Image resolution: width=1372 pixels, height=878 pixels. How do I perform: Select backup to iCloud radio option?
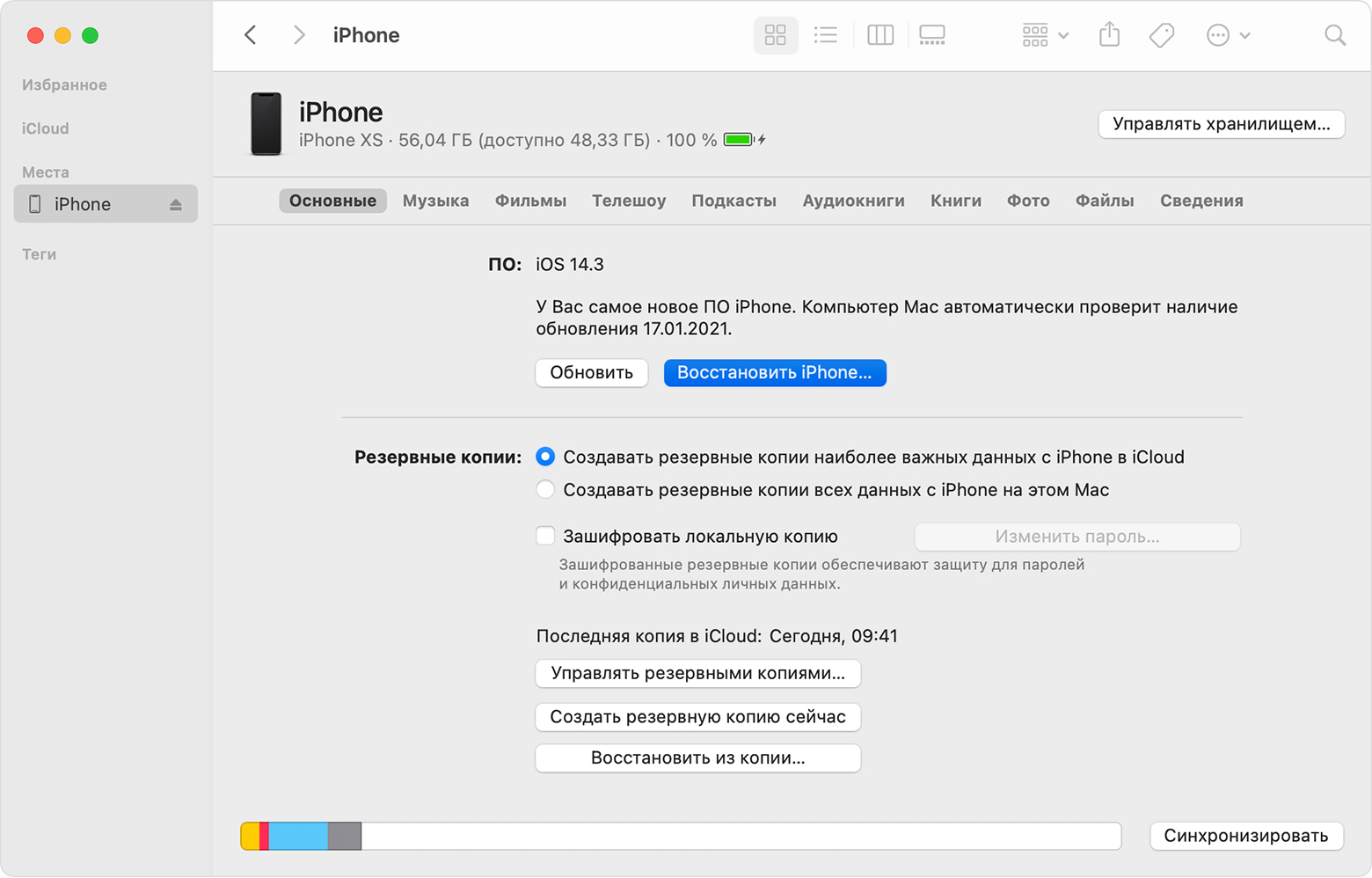pos(545,457)
